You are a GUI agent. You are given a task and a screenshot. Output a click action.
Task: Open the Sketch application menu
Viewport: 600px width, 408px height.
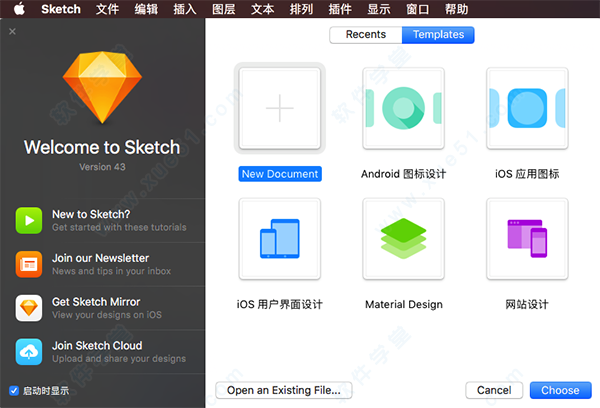61,9
